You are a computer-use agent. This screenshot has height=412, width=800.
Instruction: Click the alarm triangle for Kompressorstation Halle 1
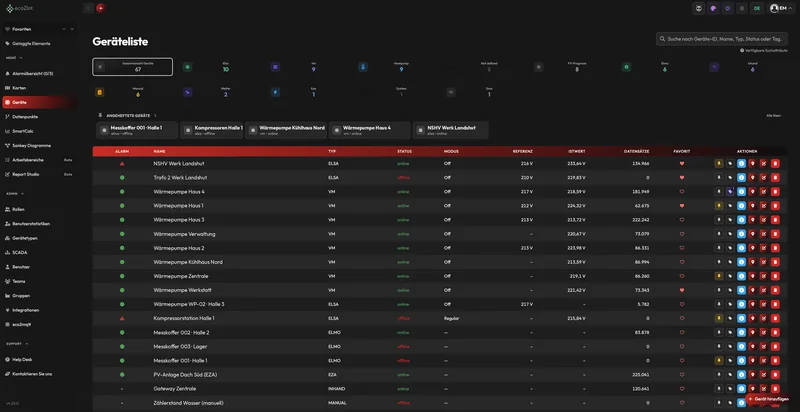click(122, 318)
